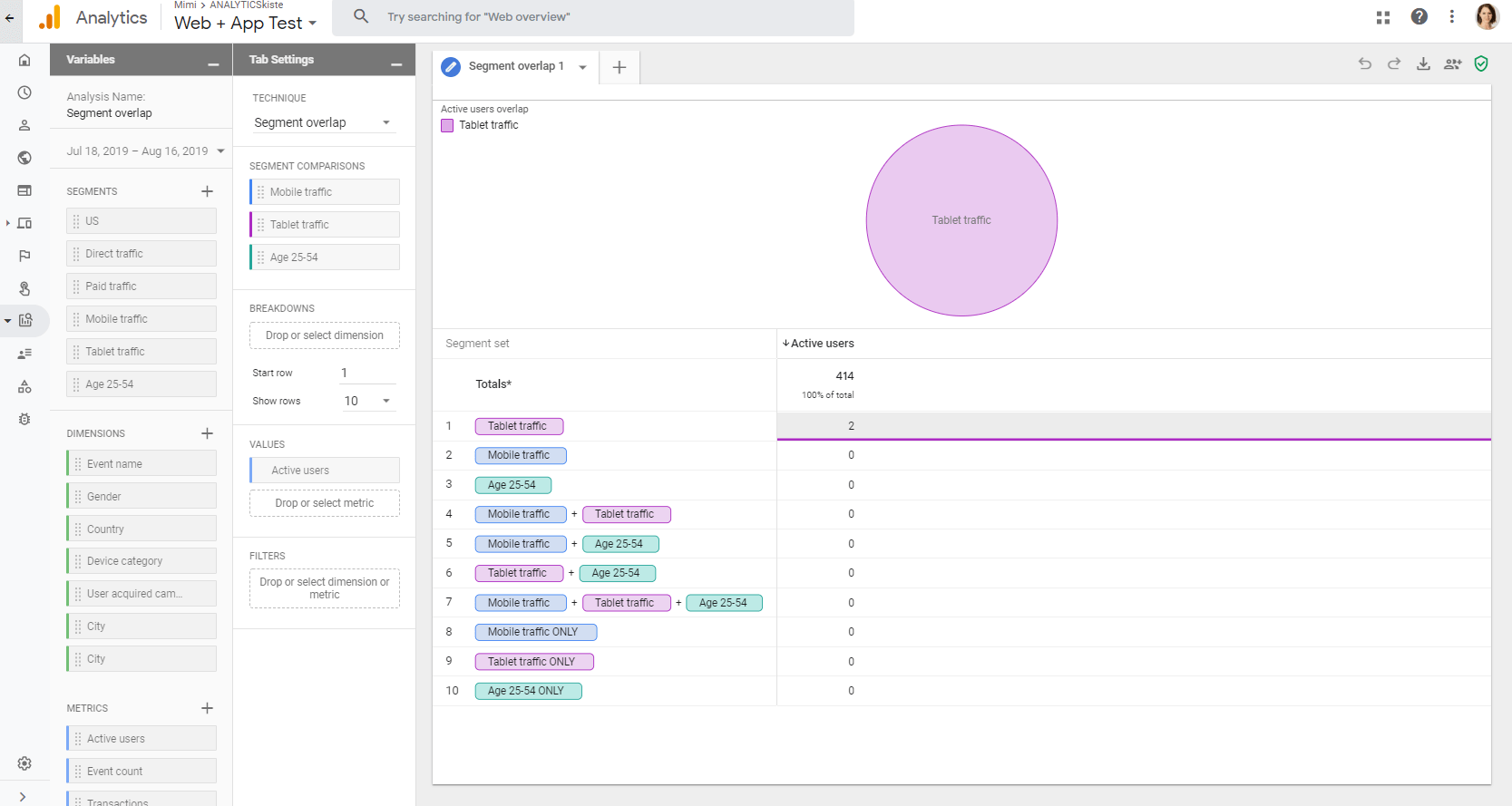Open the Google apps grid icon
Image resolution: width=1512 pixels, height=806 pixels.
(1382, 17)
